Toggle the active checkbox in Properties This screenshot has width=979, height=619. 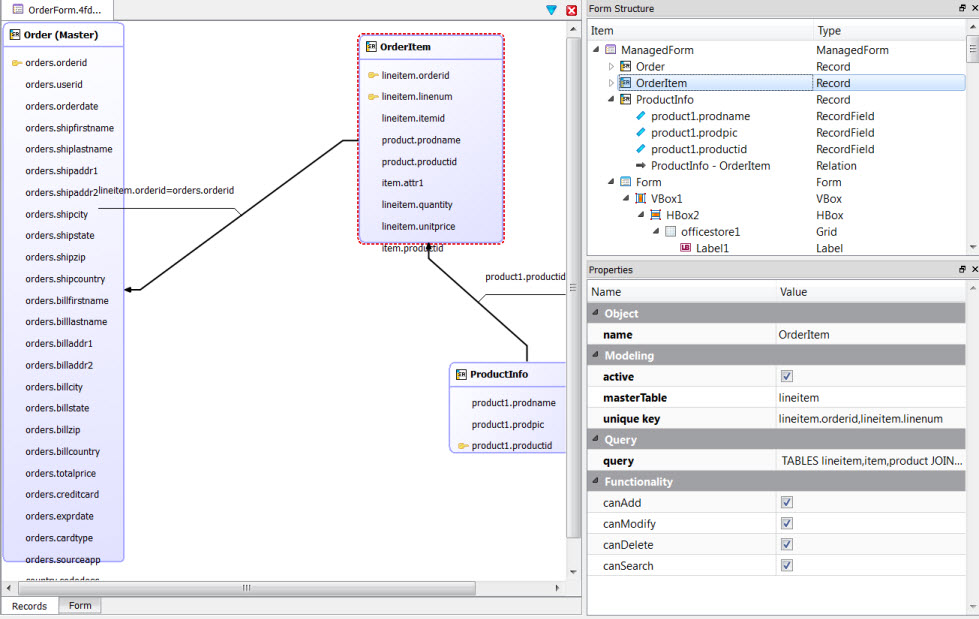pyautogui.click(x=787, y=376)
